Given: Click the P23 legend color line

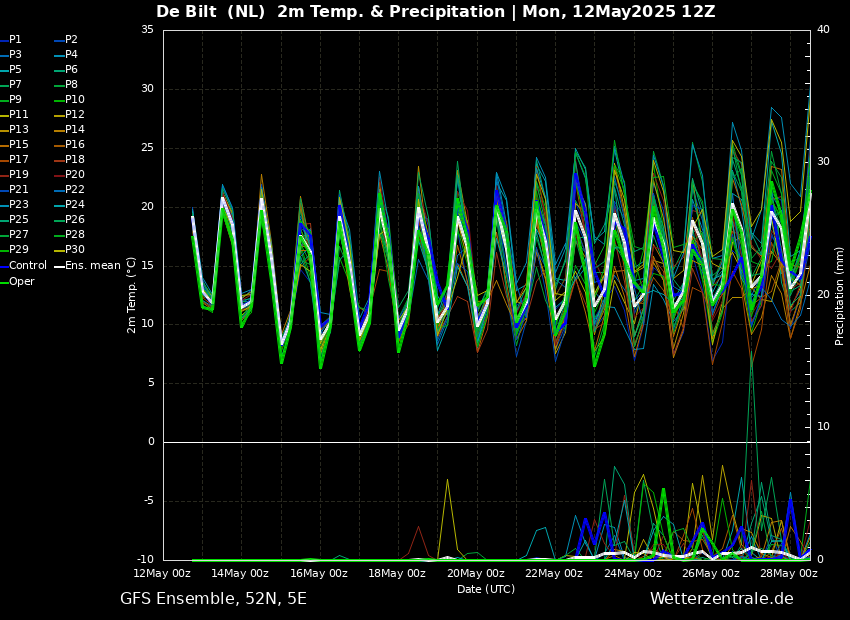Looking at the screenshot, I should pyautogui.click(x=4, y=204).
